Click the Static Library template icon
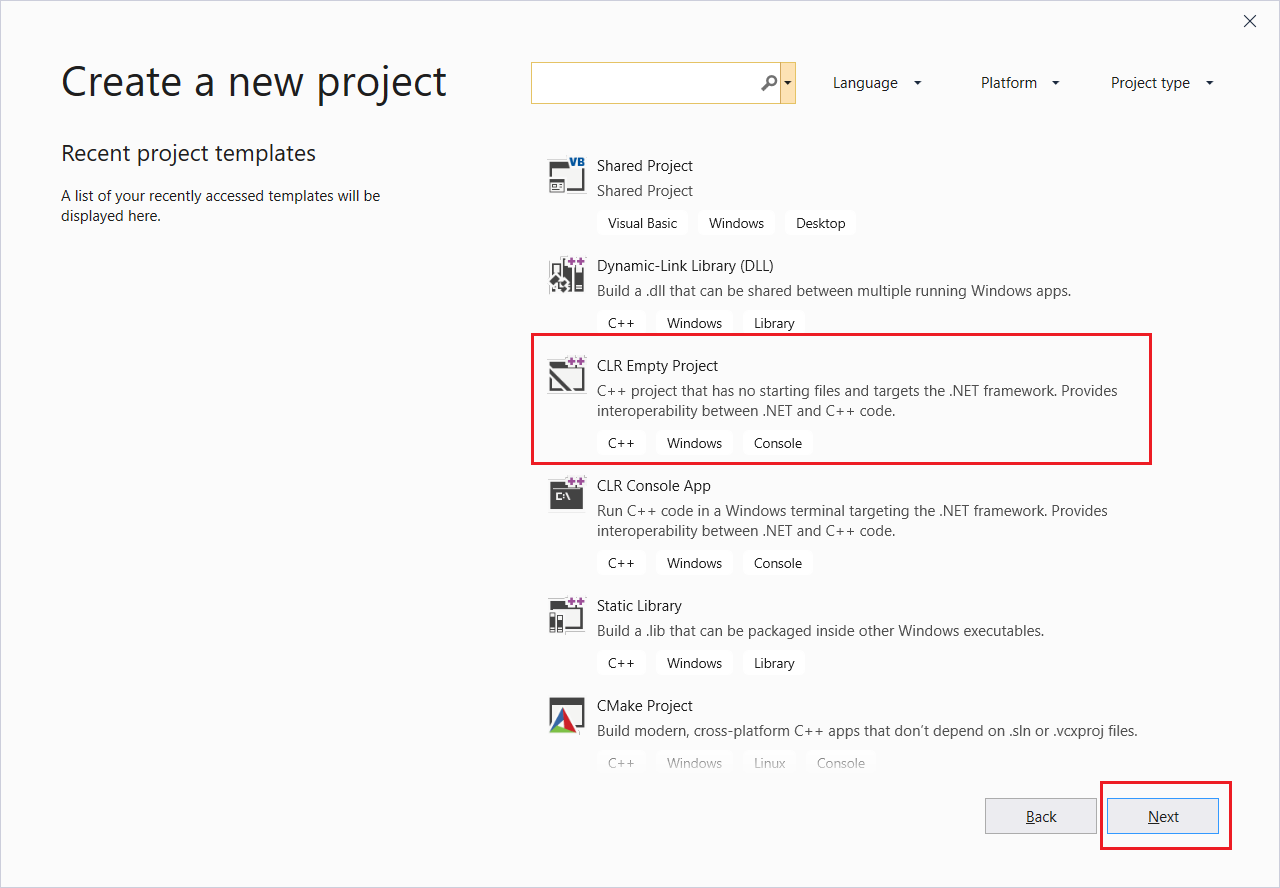Viewport: 1280px width, 888px height. tap(566, 615)
